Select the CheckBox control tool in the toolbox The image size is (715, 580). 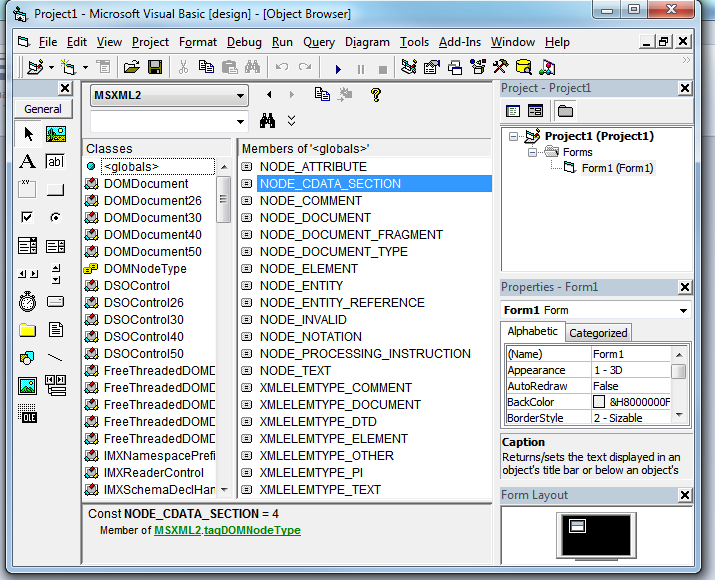click(27, 218)
